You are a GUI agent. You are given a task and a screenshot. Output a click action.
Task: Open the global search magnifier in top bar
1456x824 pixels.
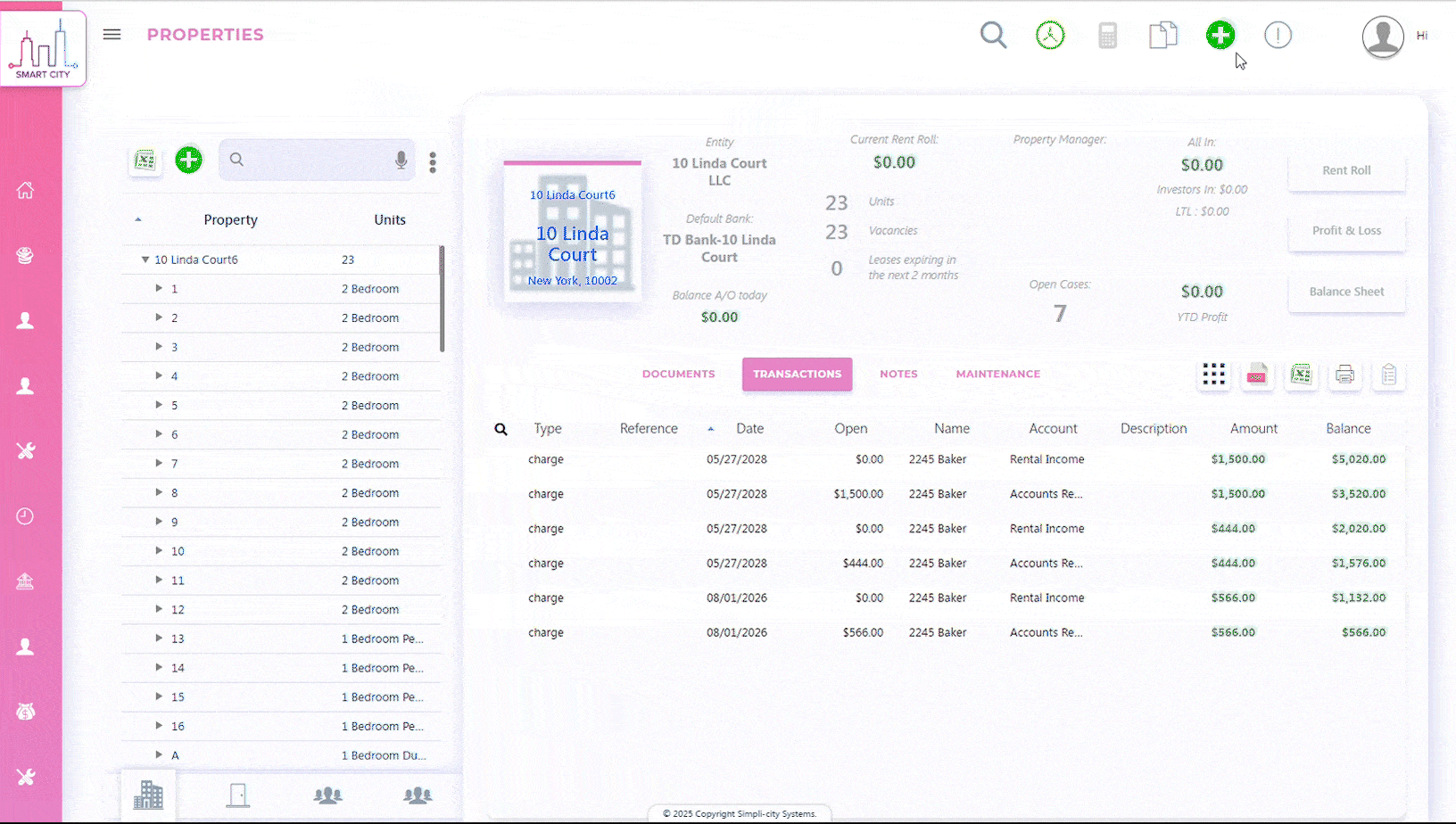(x=993, y=36)
